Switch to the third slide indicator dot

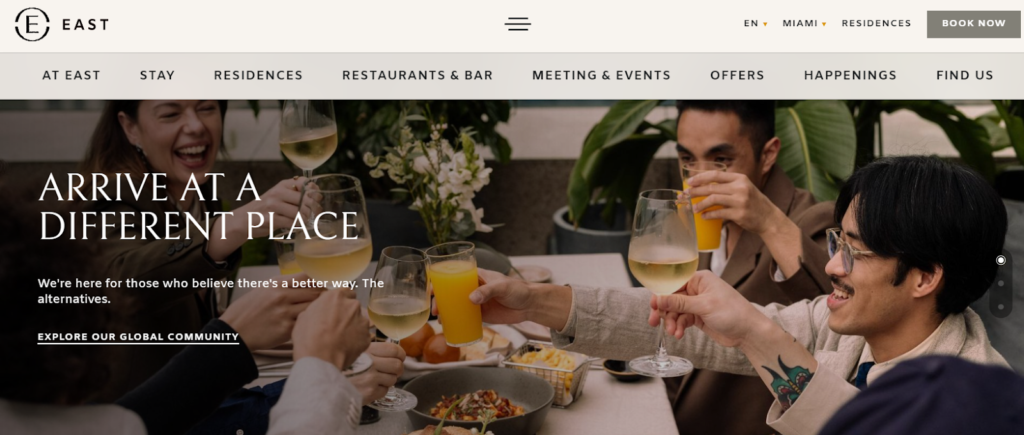coord(1000,307)
